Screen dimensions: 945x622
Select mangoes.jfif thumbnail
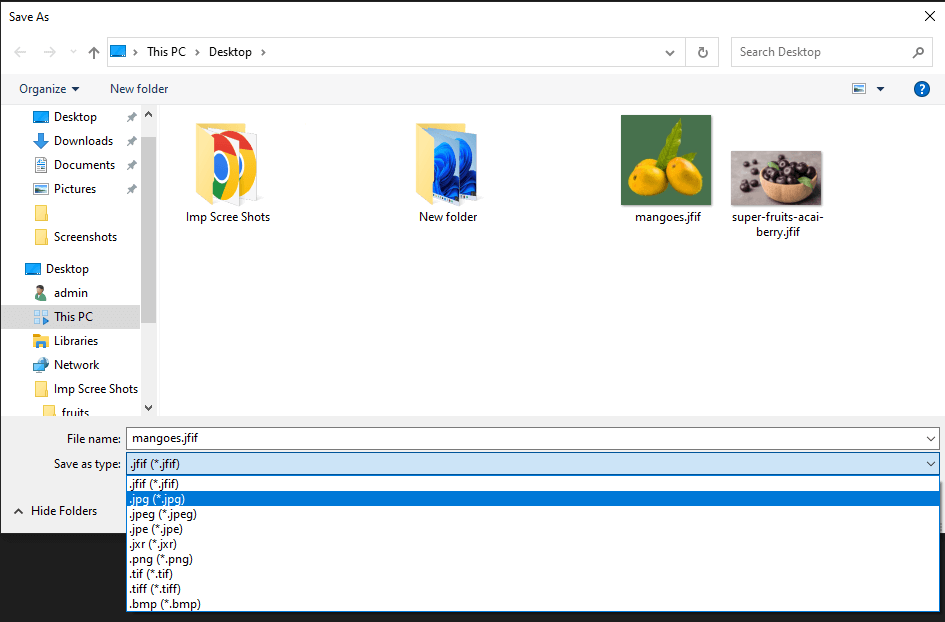pos(666,160)
